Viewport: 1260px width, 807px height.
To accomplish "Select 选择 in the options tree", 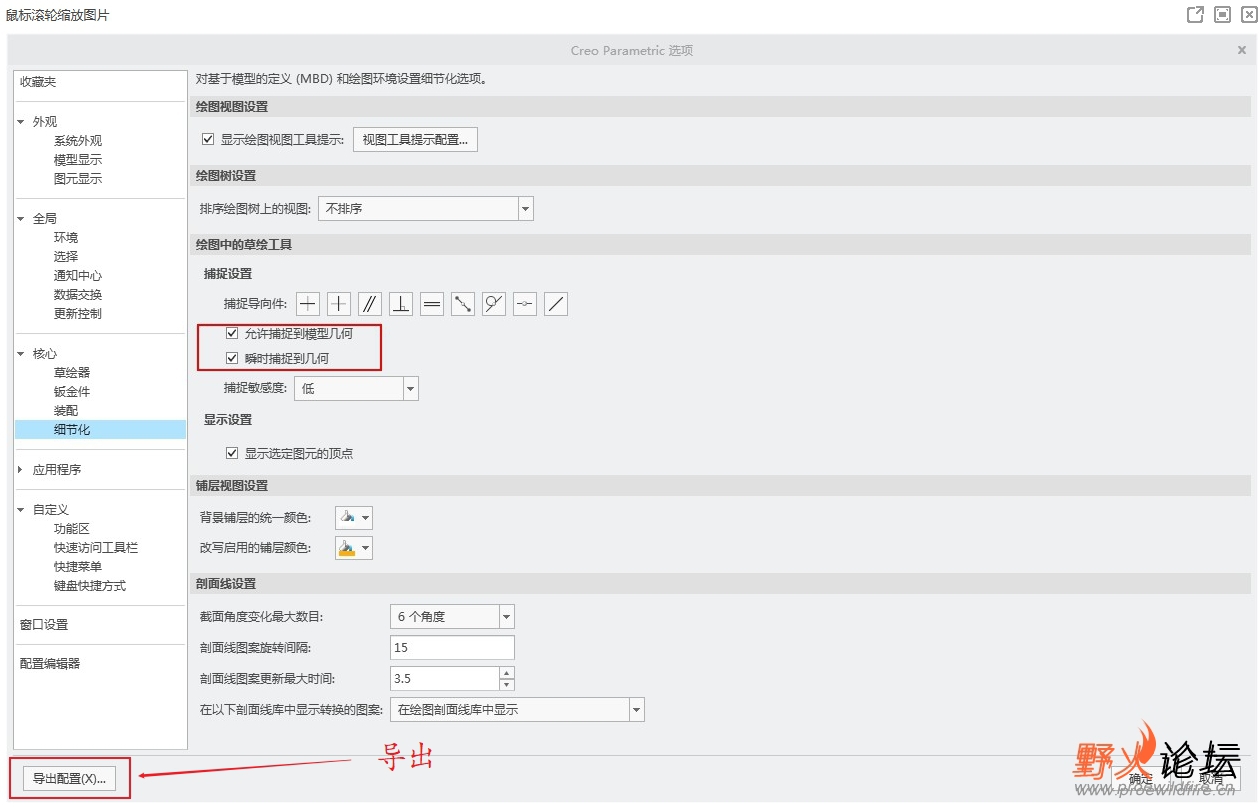I will coord(66,257).
